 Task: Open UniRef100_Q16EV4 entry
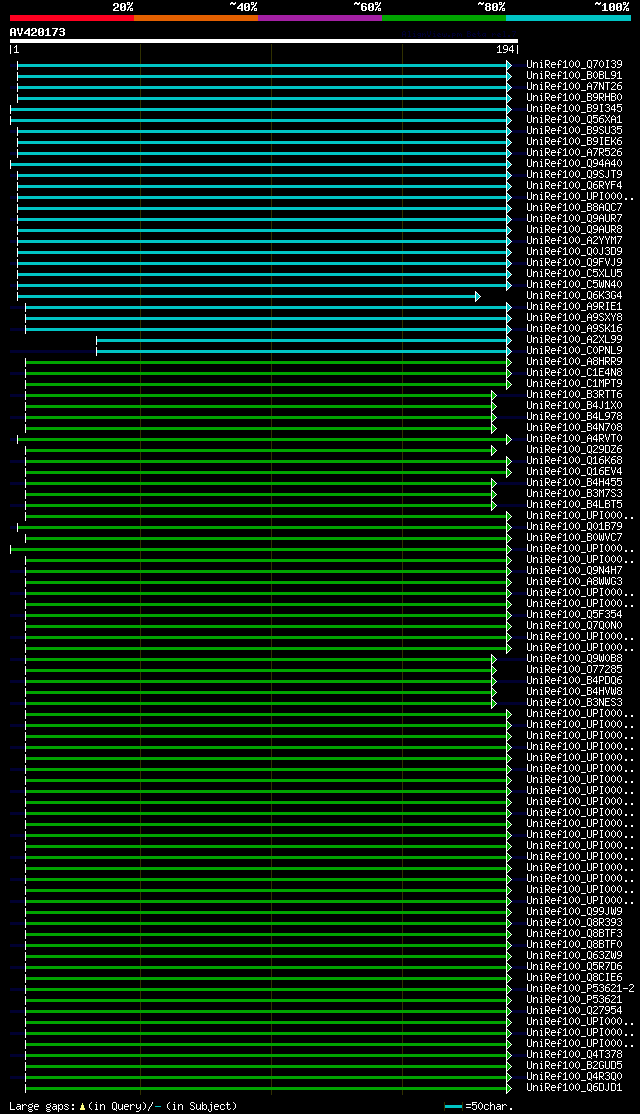coord(574,472)
